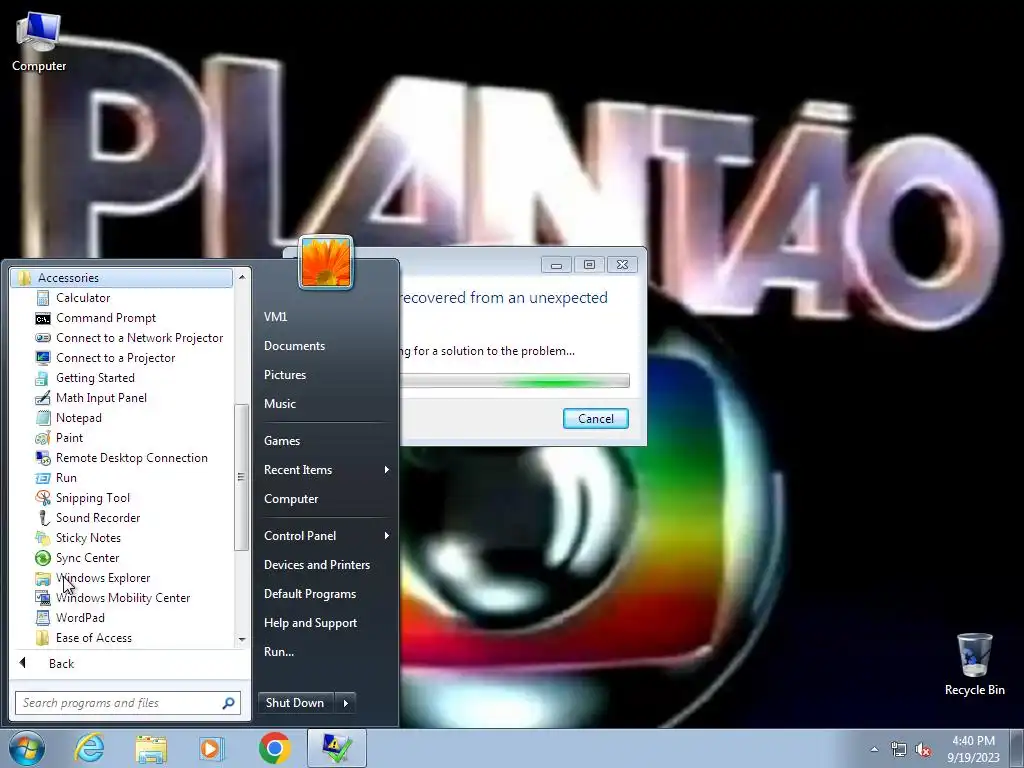Viewport: 1024px width, 768px height.
Task: Open WordPad from Accessories
Action: 80,618
